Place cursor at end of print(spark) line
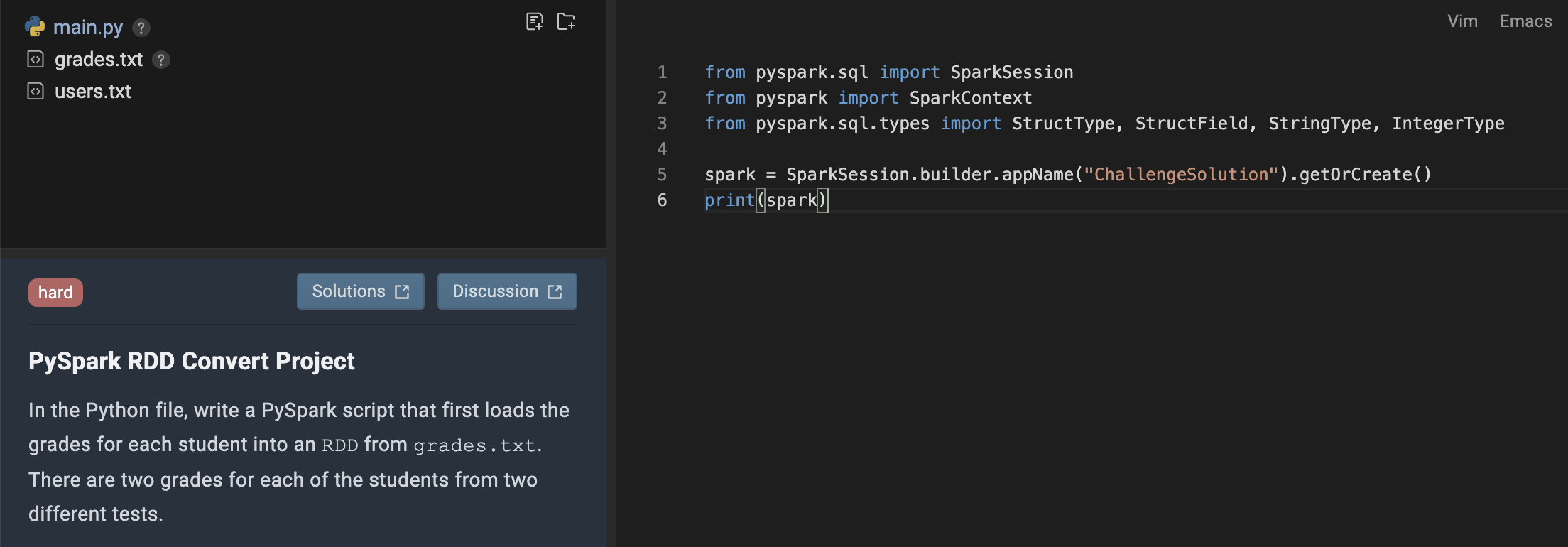Screen dimensions: 1568x547 [829, 200]
